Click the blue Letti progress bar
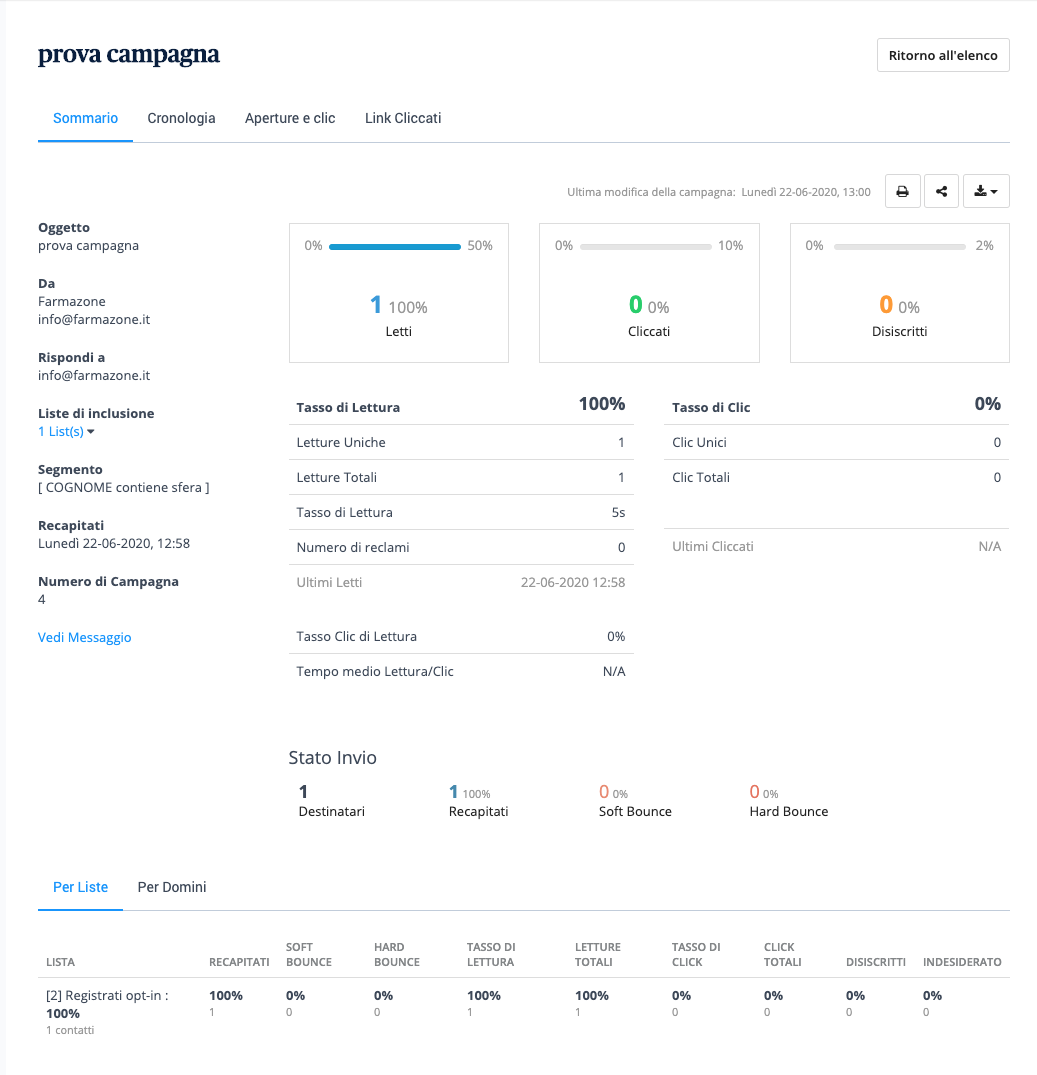The height and width of the screenshot is (1075, 1037). (394, 246)
